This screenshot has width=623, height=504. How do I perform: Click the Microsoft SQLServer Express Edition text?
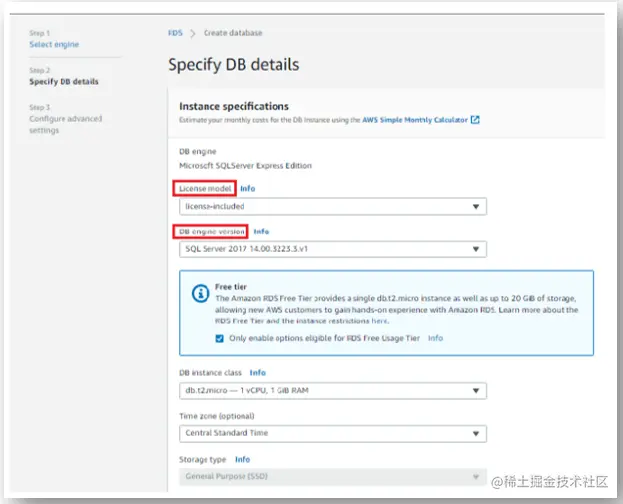click(245, 165)
